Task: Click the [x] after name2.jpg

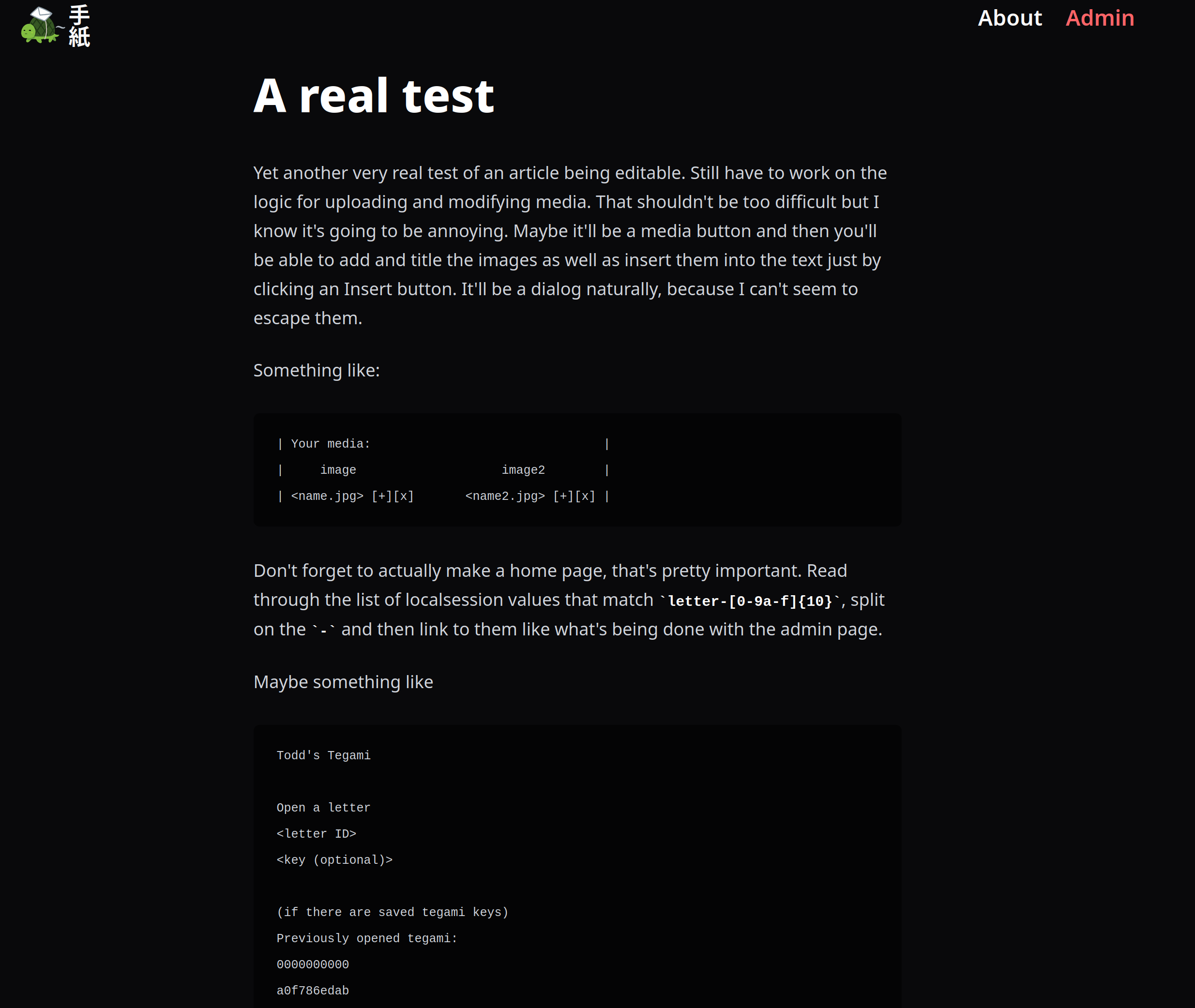Action: [x=585, y=496]
